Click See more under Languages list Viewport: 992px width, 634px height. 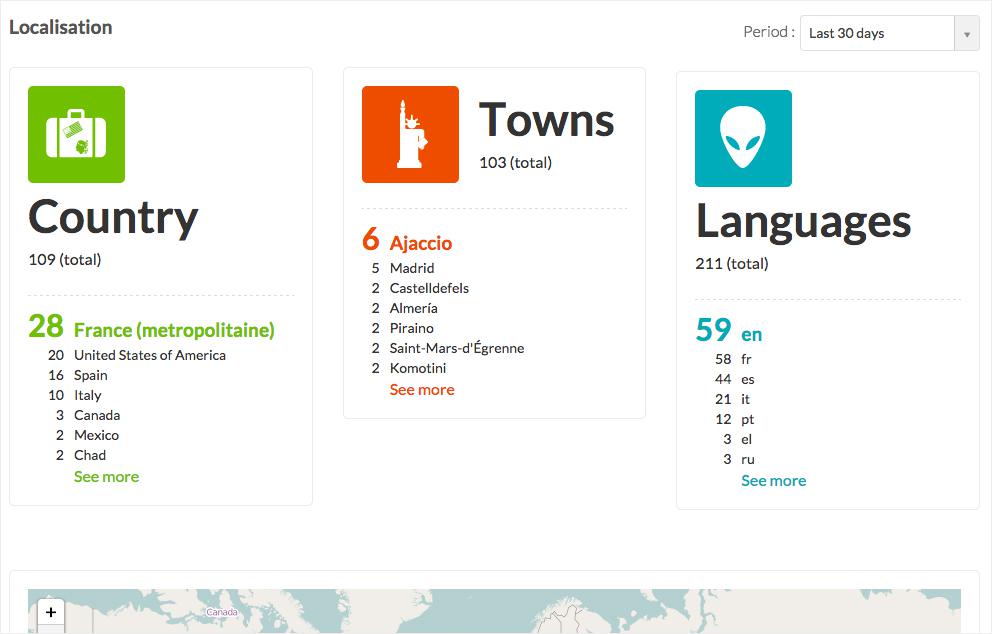click(773, 481)
